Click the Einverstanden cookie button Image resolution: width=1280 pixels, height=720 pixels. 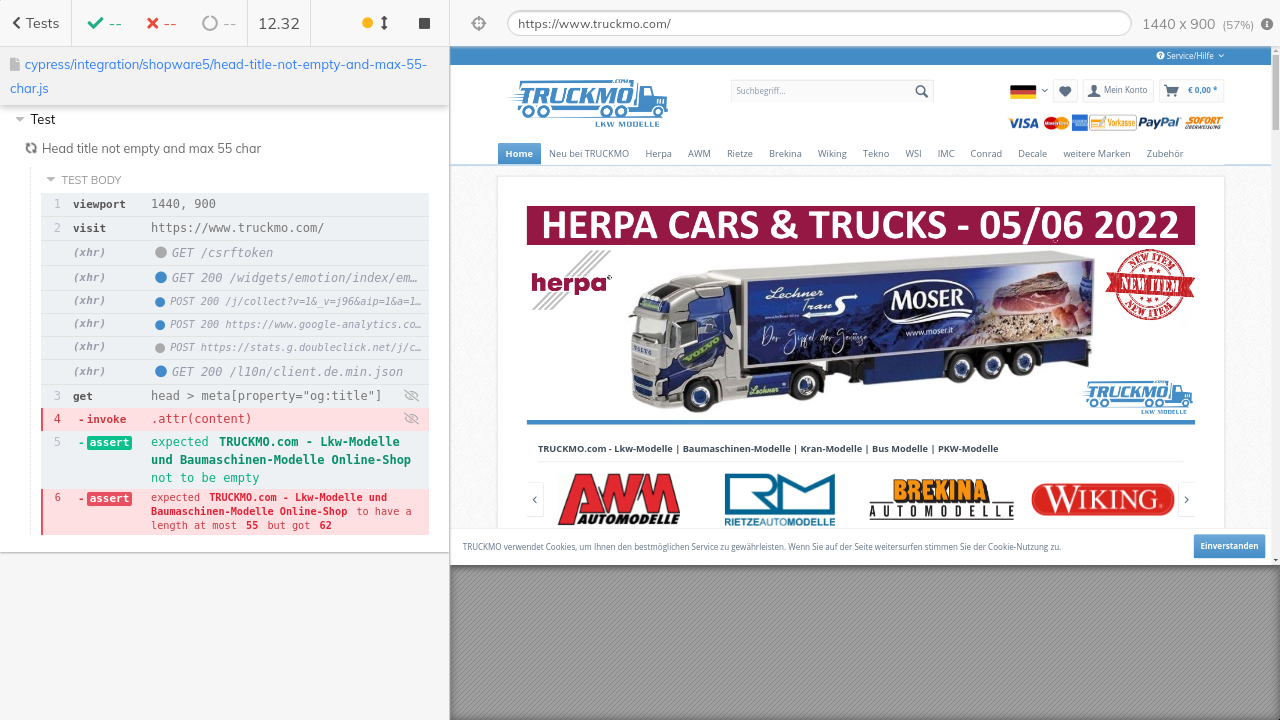pos(1228,546)
